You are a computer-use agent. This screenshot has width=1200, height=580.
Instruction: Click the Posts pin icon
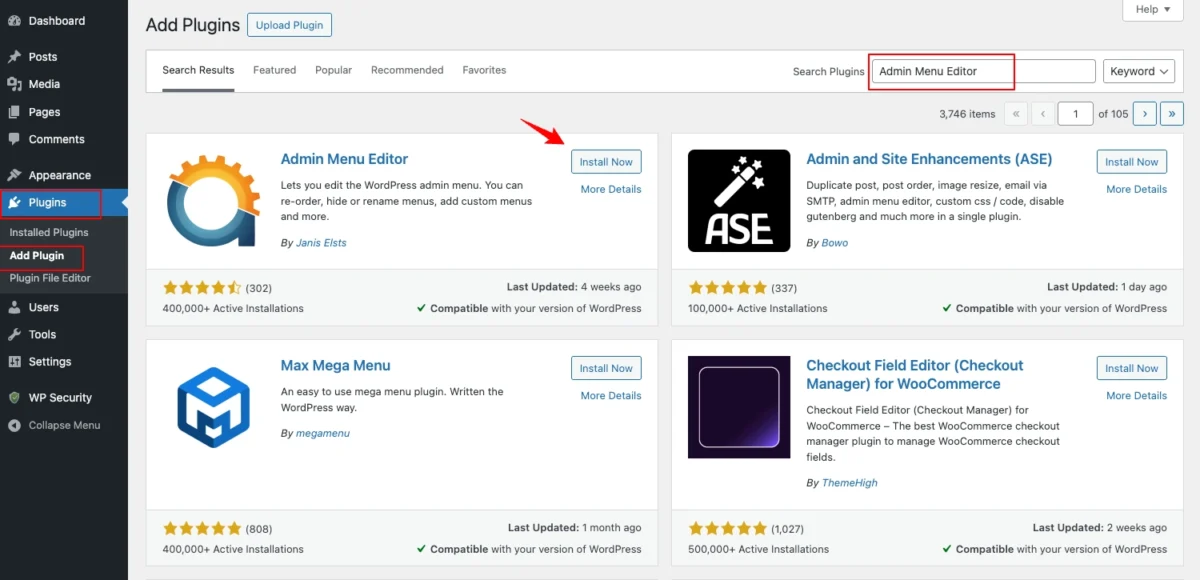coord(14,57)
